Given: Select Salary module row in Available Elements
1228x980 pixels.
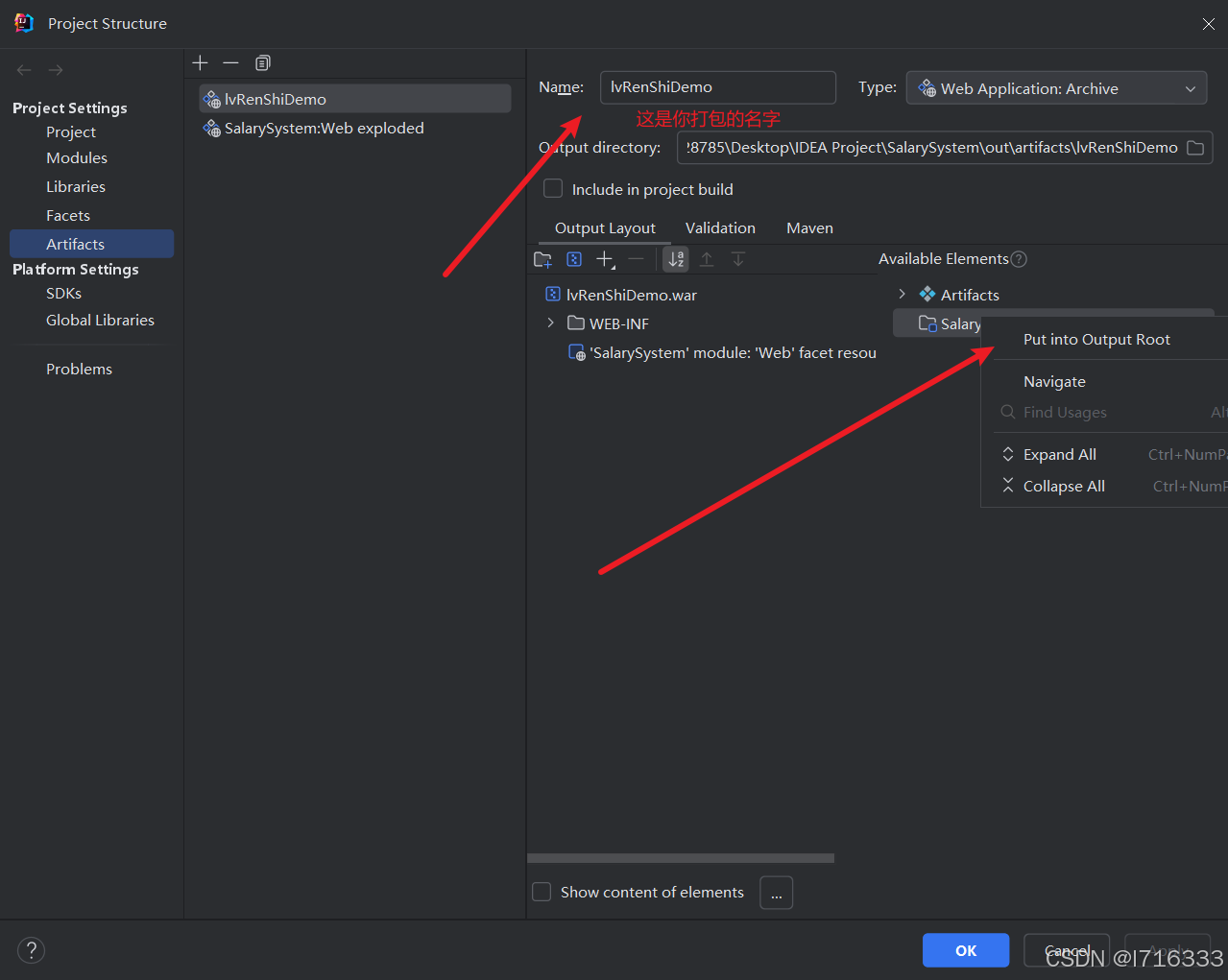Looking at the screenshot, I should [x=937, y=323].
